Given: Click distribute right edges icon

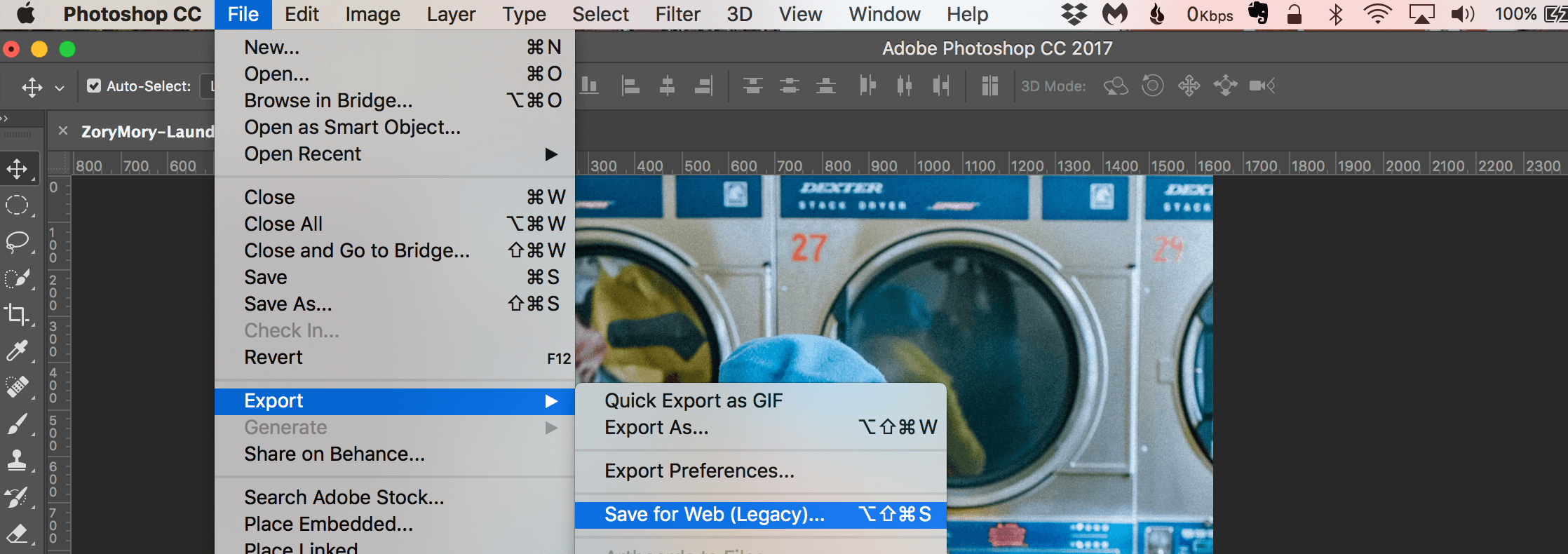Looking at the screenshot, I should (x=941, y=86).
